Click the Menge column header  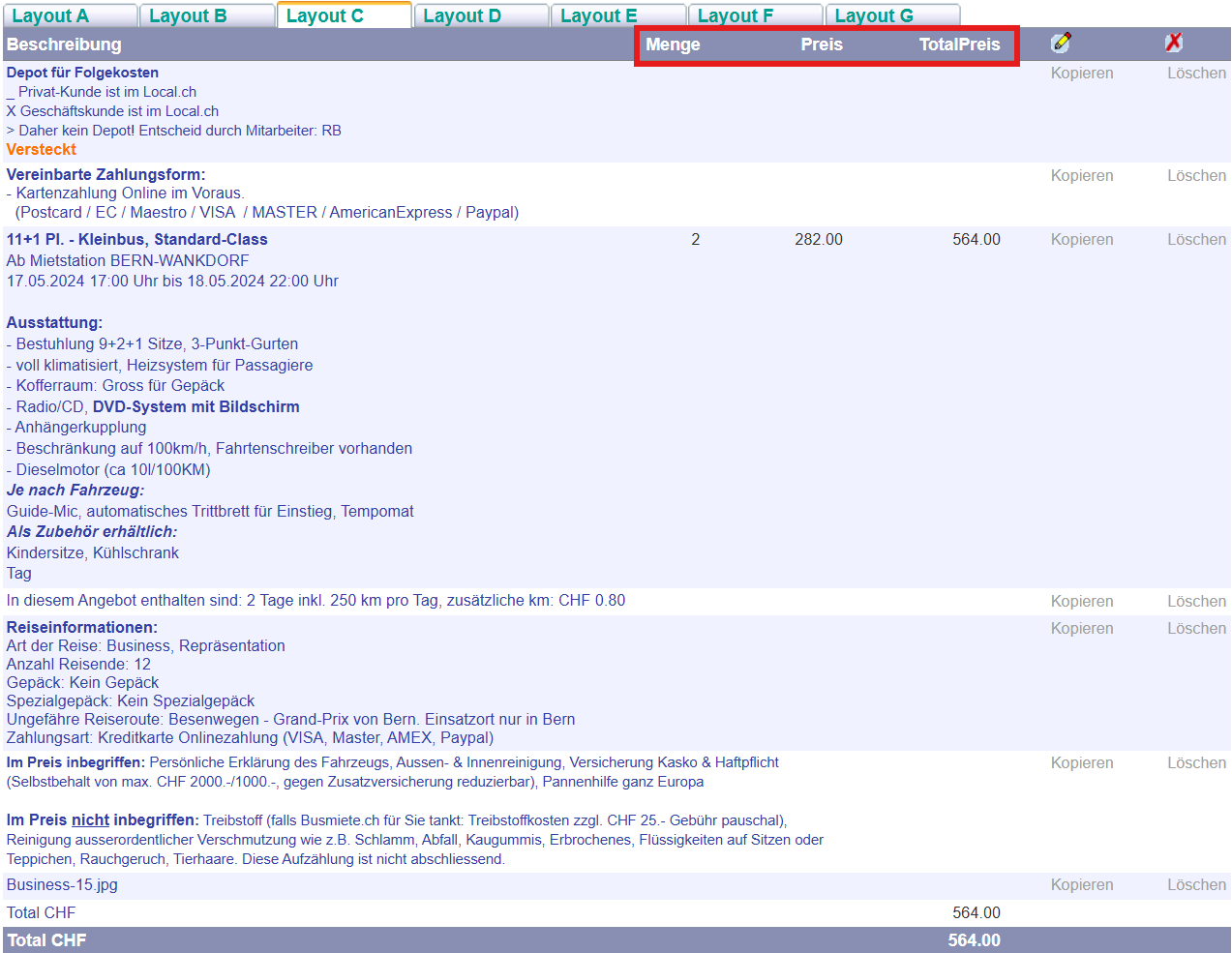coord(673,45)
